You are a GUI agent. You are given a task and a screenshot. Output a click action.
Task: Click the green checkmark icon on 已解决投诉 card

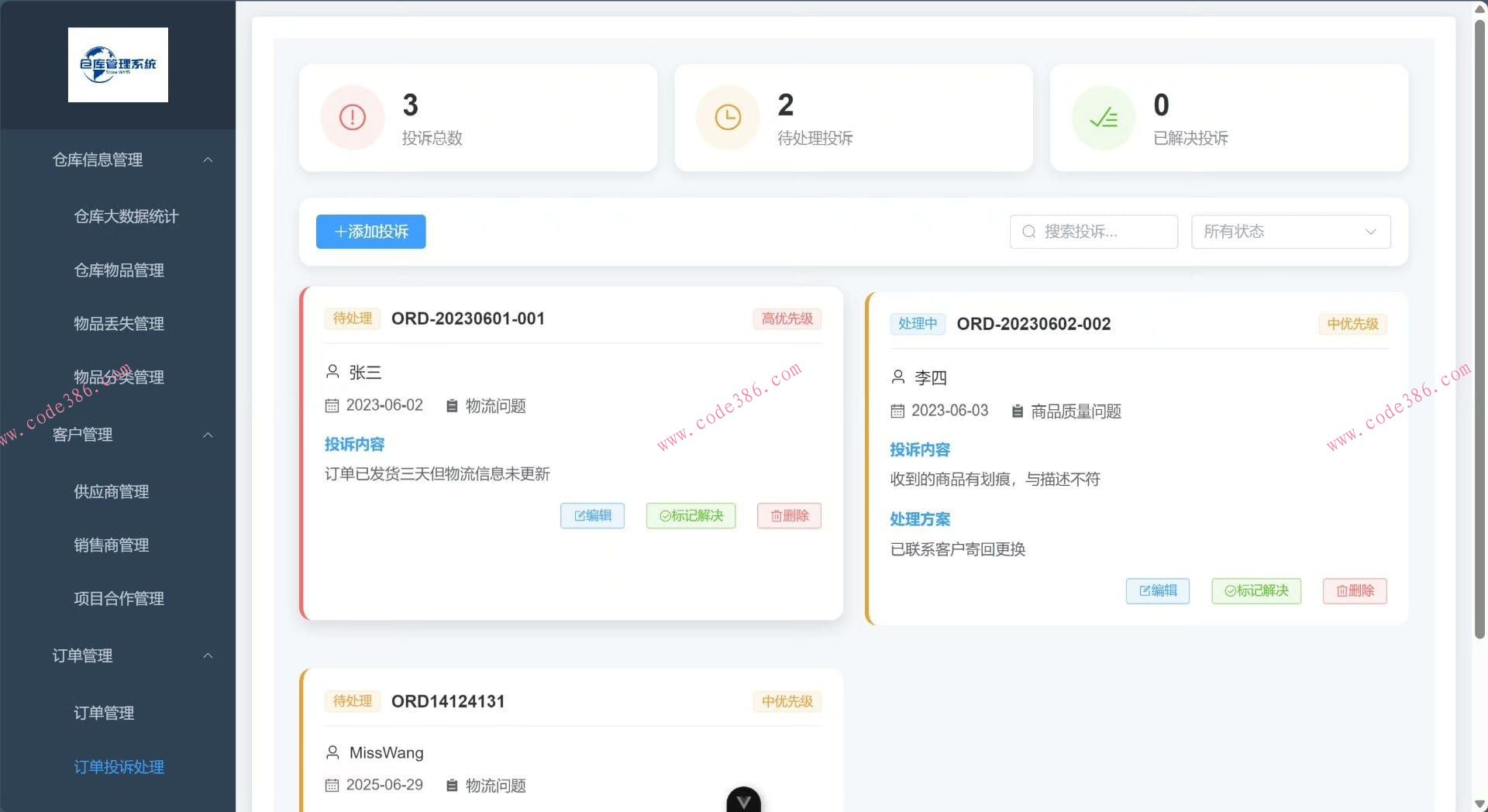[x=1104, y=117]
